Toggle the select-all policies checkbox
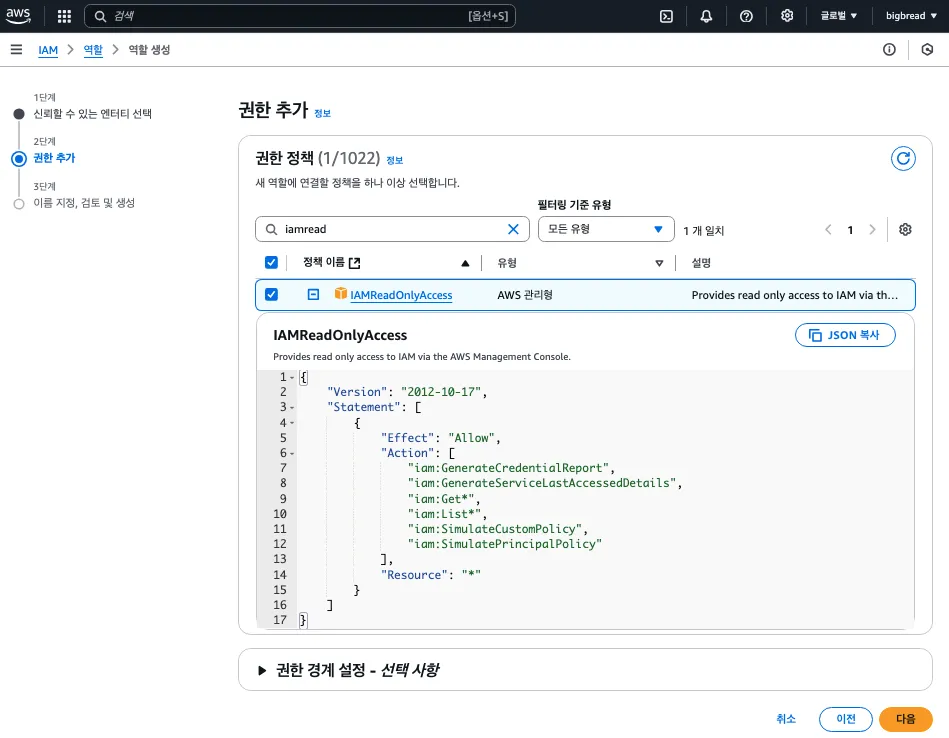The height and width of the screenshot is (738, 949). pyautogui.click(x=271, y=262)
